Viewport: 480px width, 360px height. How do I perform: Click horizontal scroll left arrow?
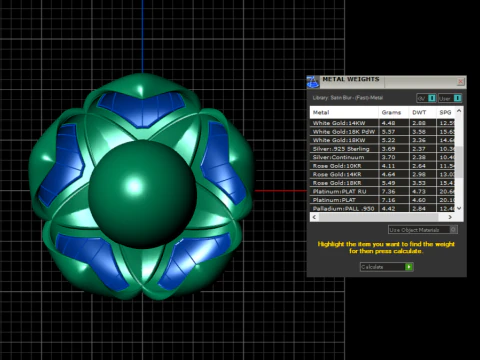314,217
